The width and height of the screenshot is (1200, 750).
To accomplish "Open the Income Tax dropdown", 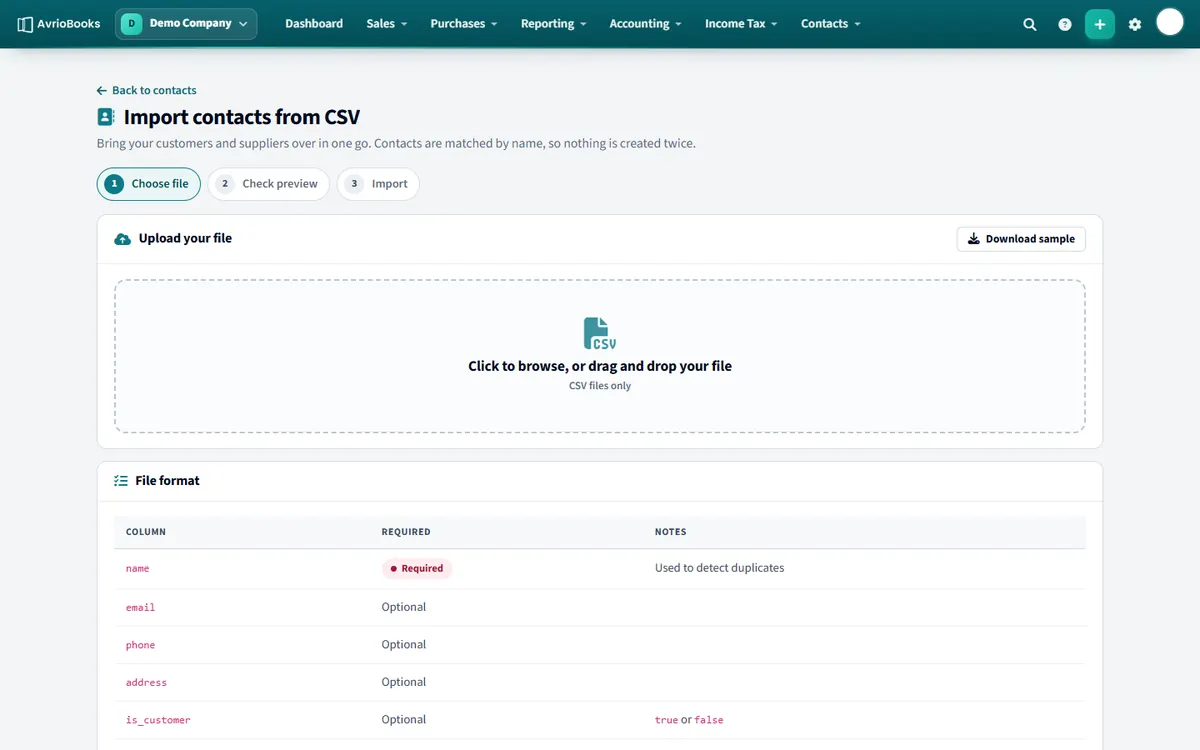I will [x=741, y=23].
